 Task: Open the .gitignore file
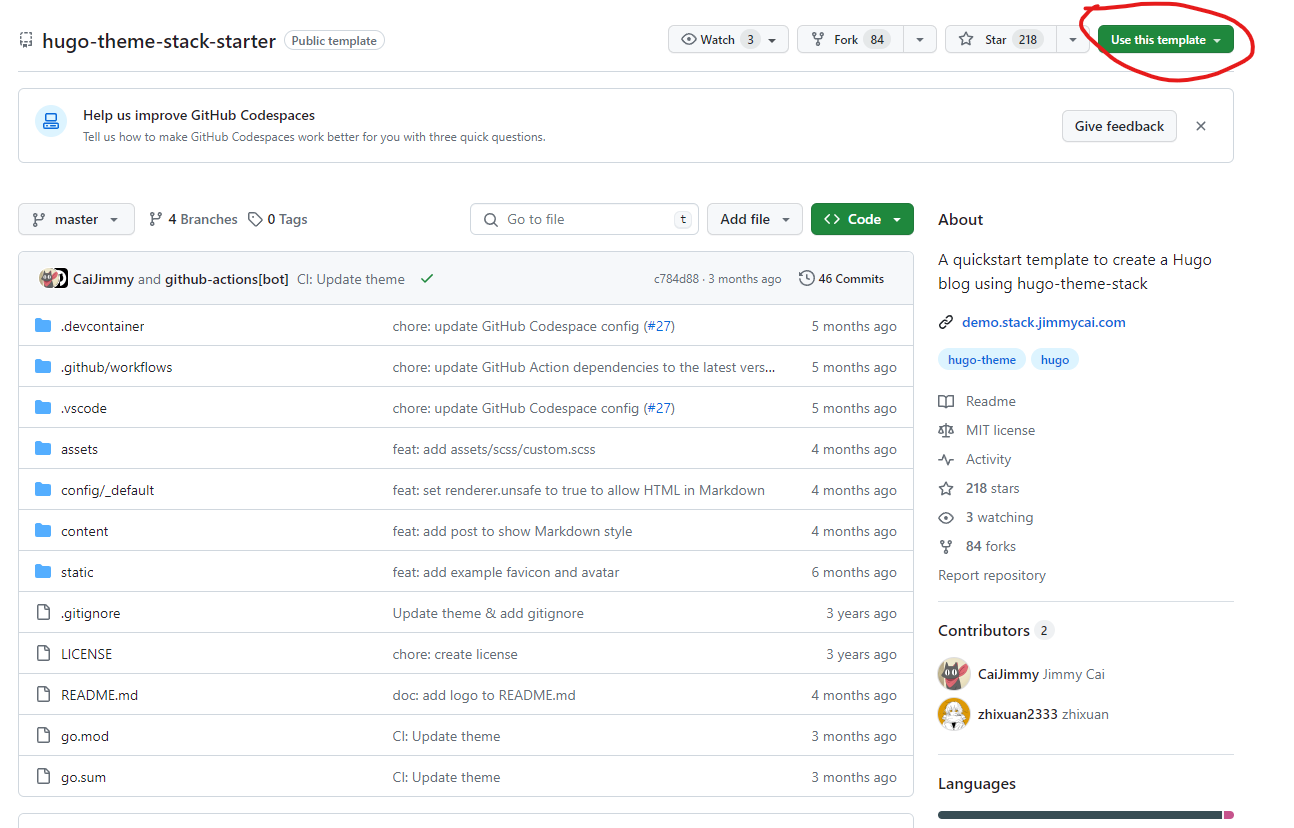click(90, 613)
